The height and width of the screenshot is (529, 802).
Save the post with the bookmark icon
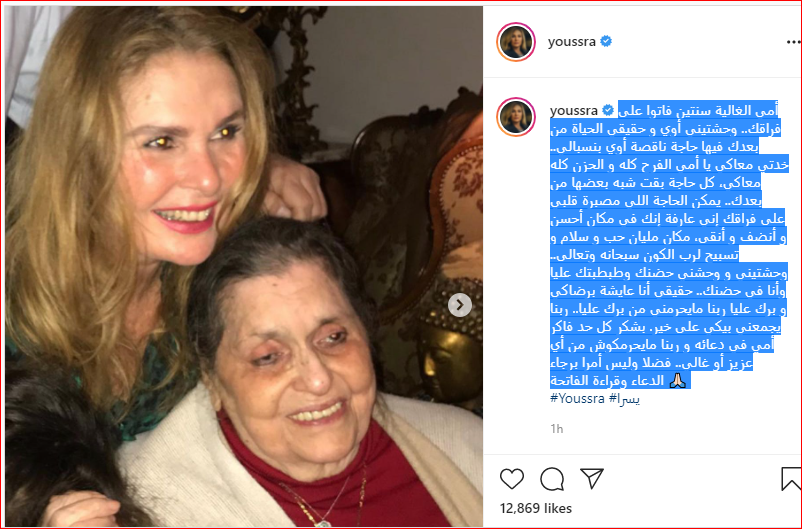(x=791, y=479)
